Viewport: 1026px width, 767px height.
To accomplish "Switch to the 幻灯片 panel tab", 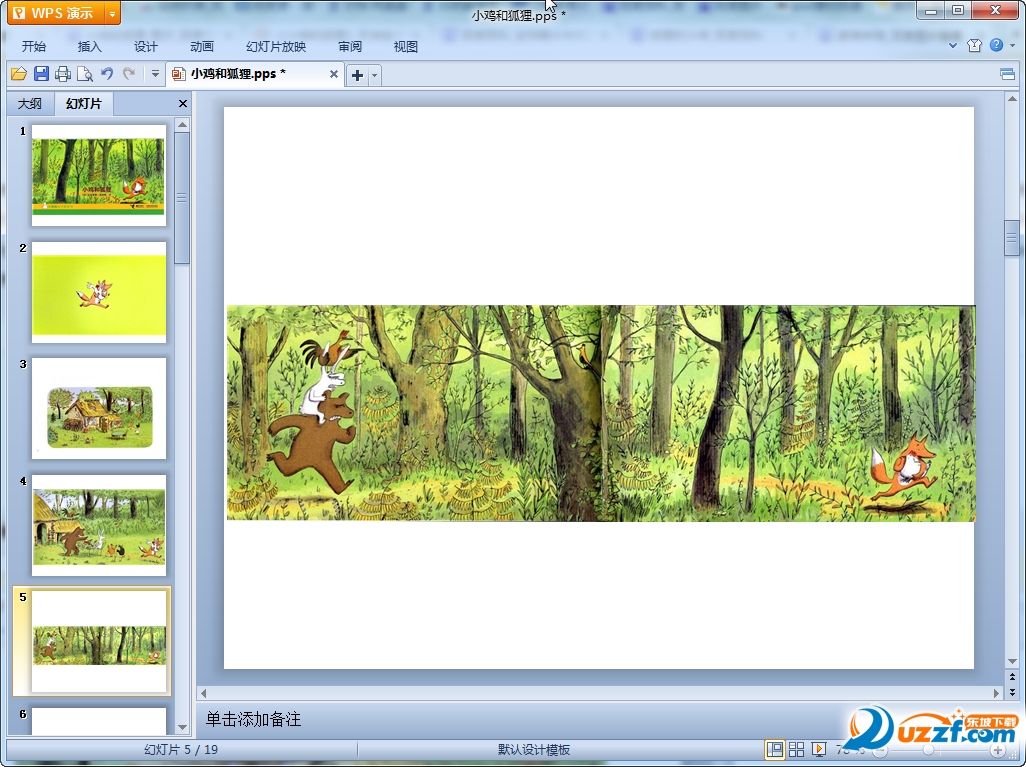I will (84, 103).
